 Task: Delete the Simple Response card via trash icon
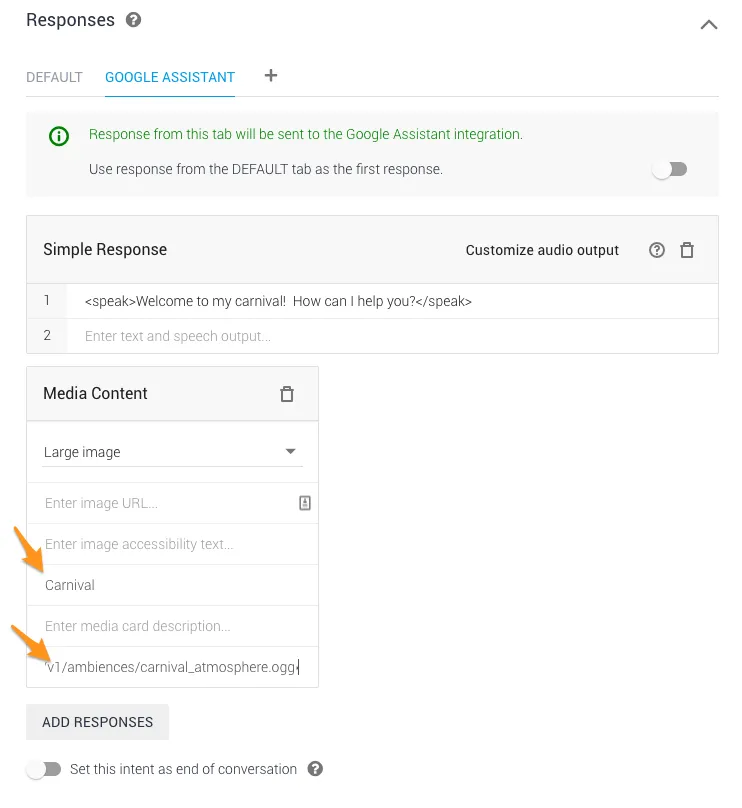[x=687, y=251]
